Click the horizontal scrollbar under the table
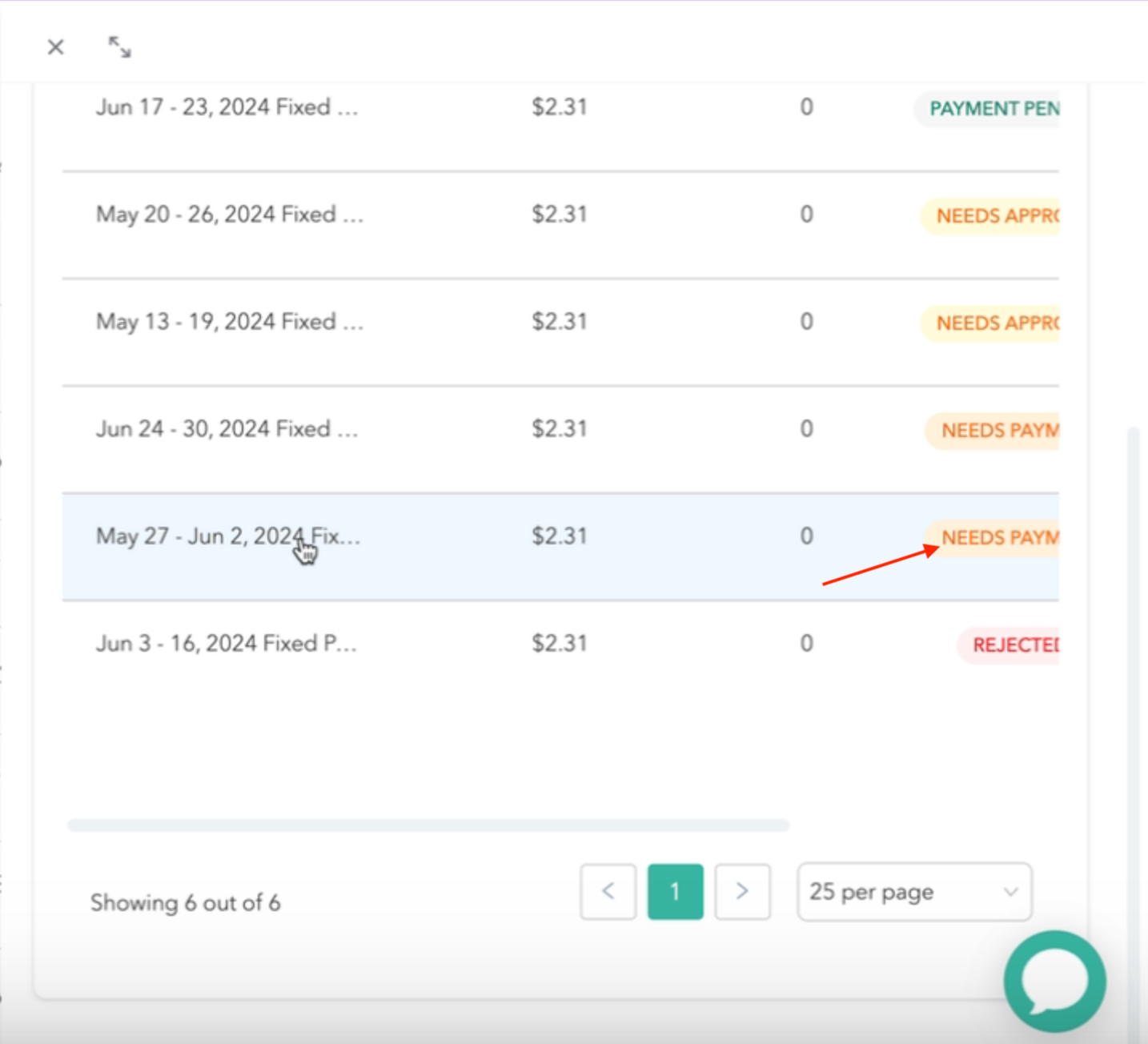The width and height of the screenshot is (1148, 1044). tap(428, 825)
